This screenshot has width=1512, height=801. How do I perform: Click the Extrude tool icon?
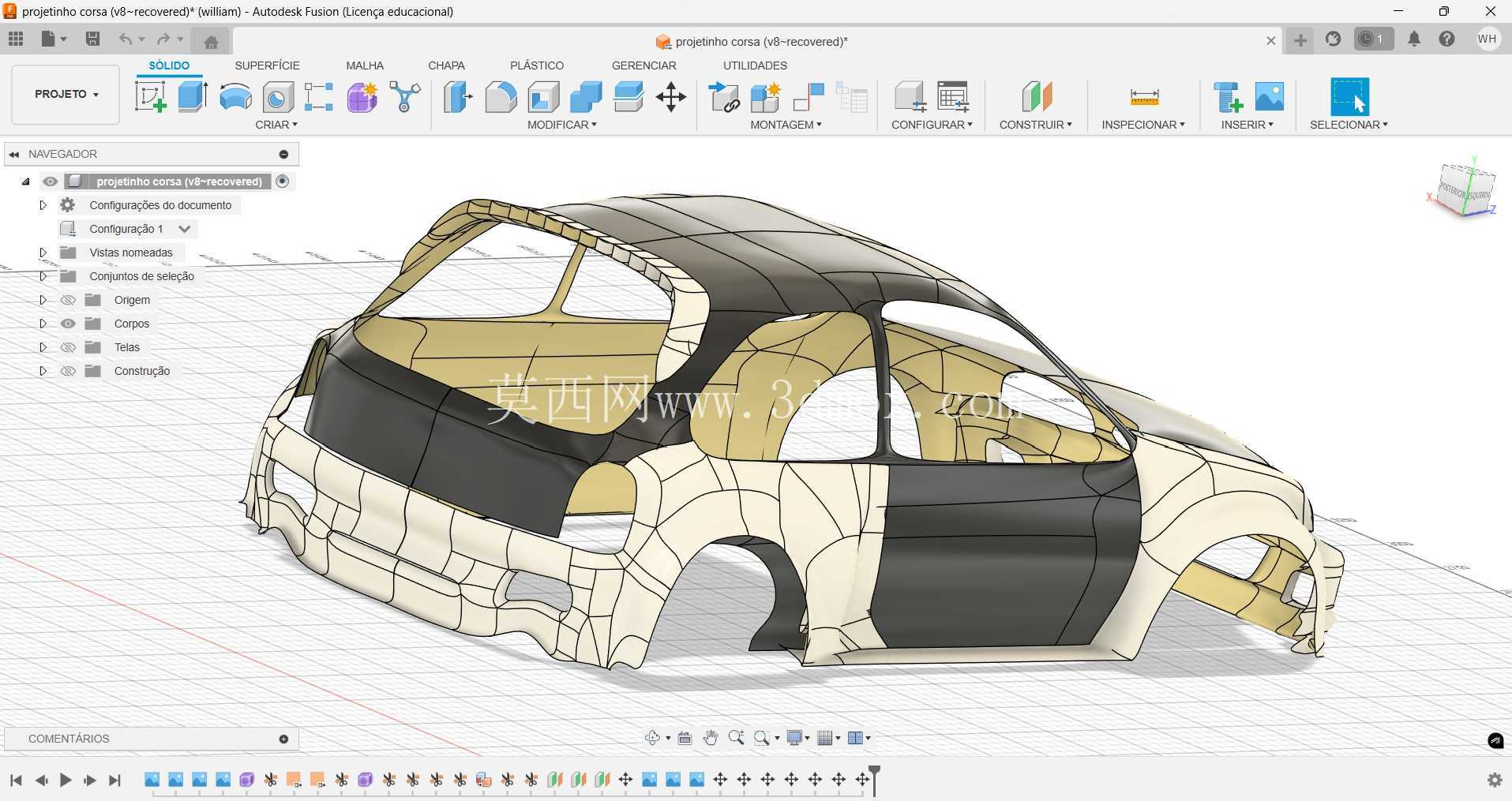tap(193, 97)
